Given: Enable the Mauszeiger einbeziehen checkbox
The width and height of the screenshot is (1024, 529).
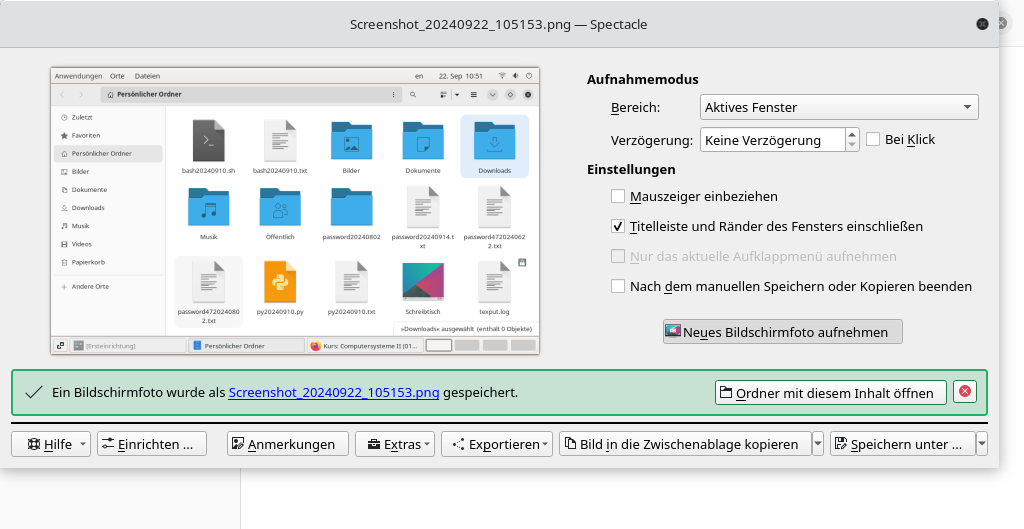Looking at the screenshot, I should 618,197.
